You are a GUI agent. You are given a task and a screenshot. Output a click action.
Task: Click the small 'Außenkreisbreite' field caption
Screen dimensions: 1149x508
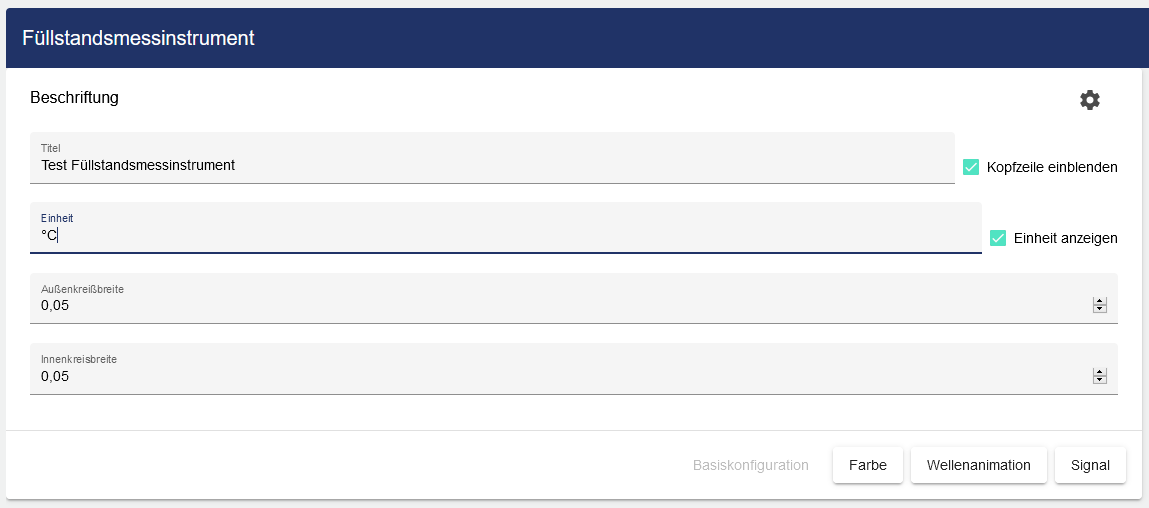(x=82, y=289)
